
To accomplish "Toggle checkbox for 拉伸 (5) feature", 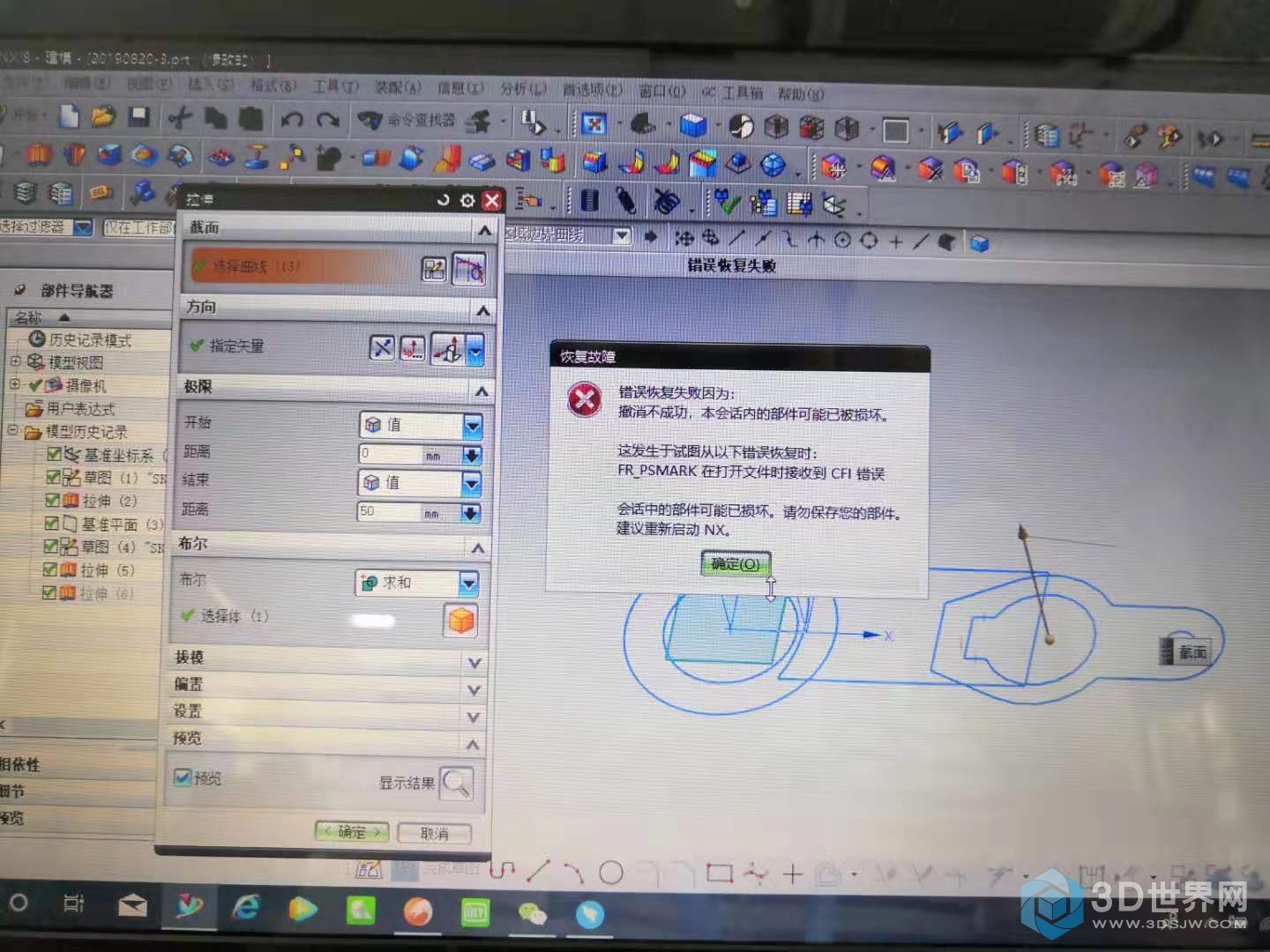I will 51,569.
